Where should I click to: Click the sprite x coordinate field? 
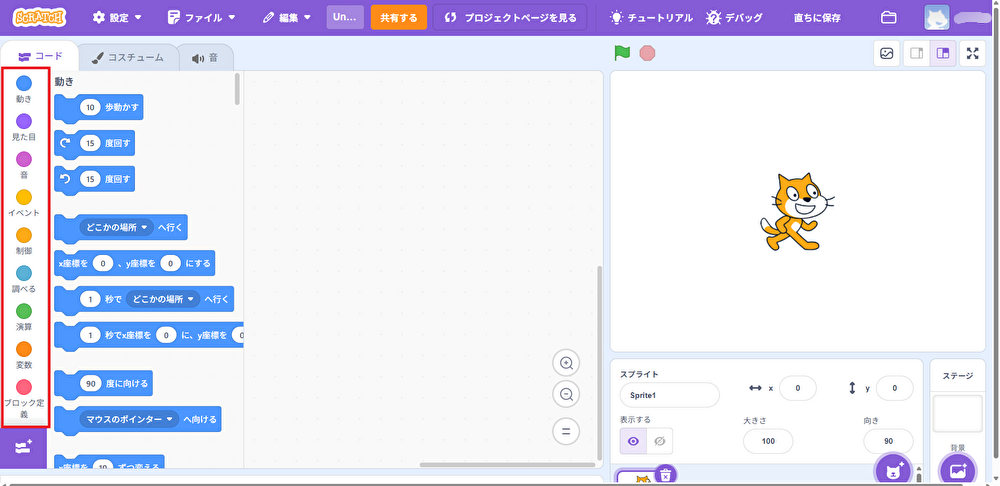click(x=797, y=388)
